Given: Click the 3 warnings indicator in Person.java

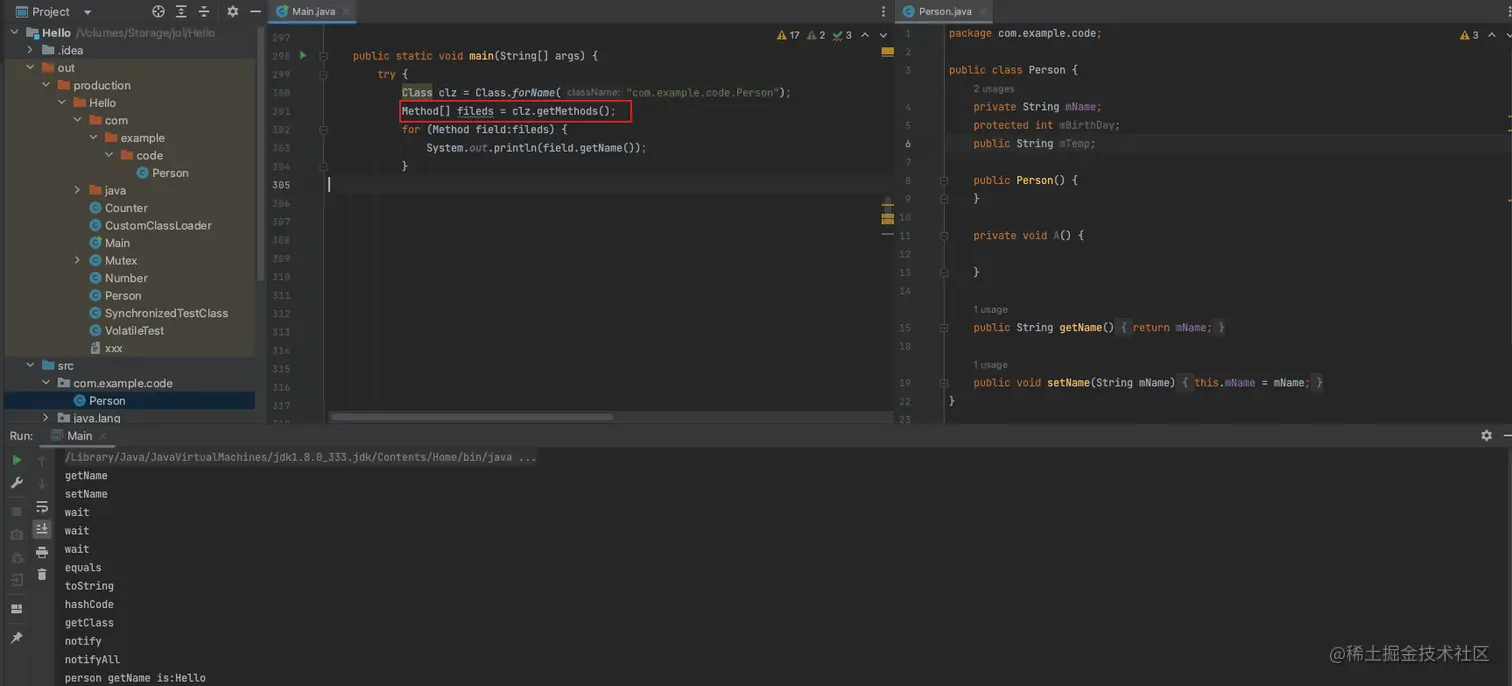Looking at the screenshot, I should (x=1469, y=35).
